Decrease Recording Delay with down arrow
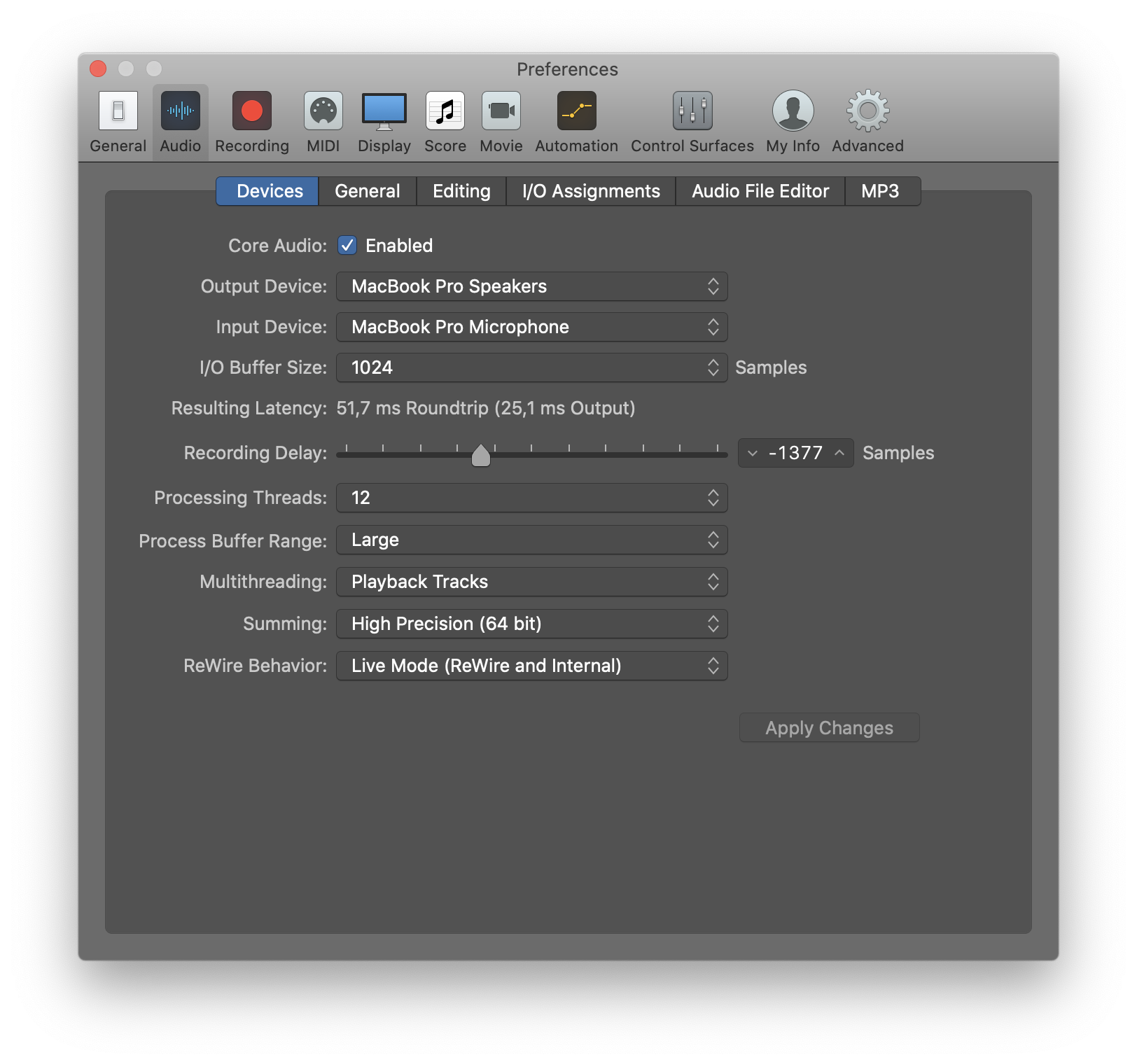The image size is (1137, 1064). (753, 453)
